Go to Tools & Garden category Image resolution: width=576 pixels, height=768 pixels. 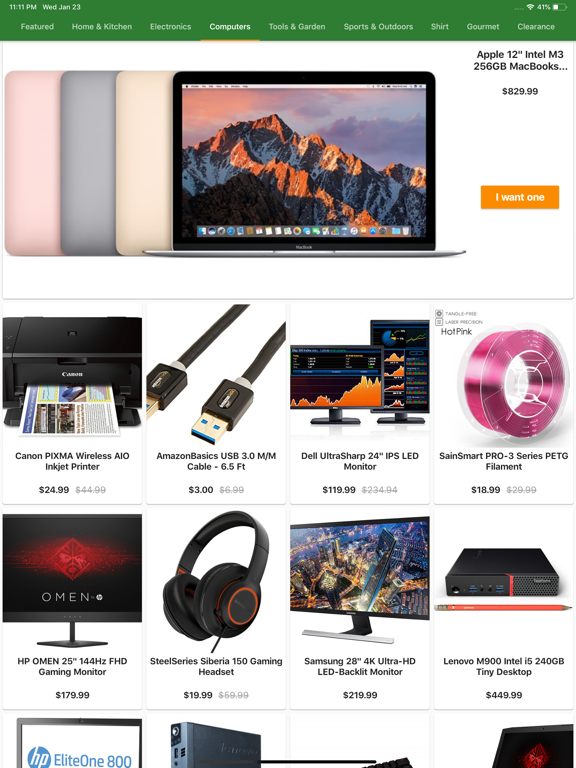[x=297, y=26]
